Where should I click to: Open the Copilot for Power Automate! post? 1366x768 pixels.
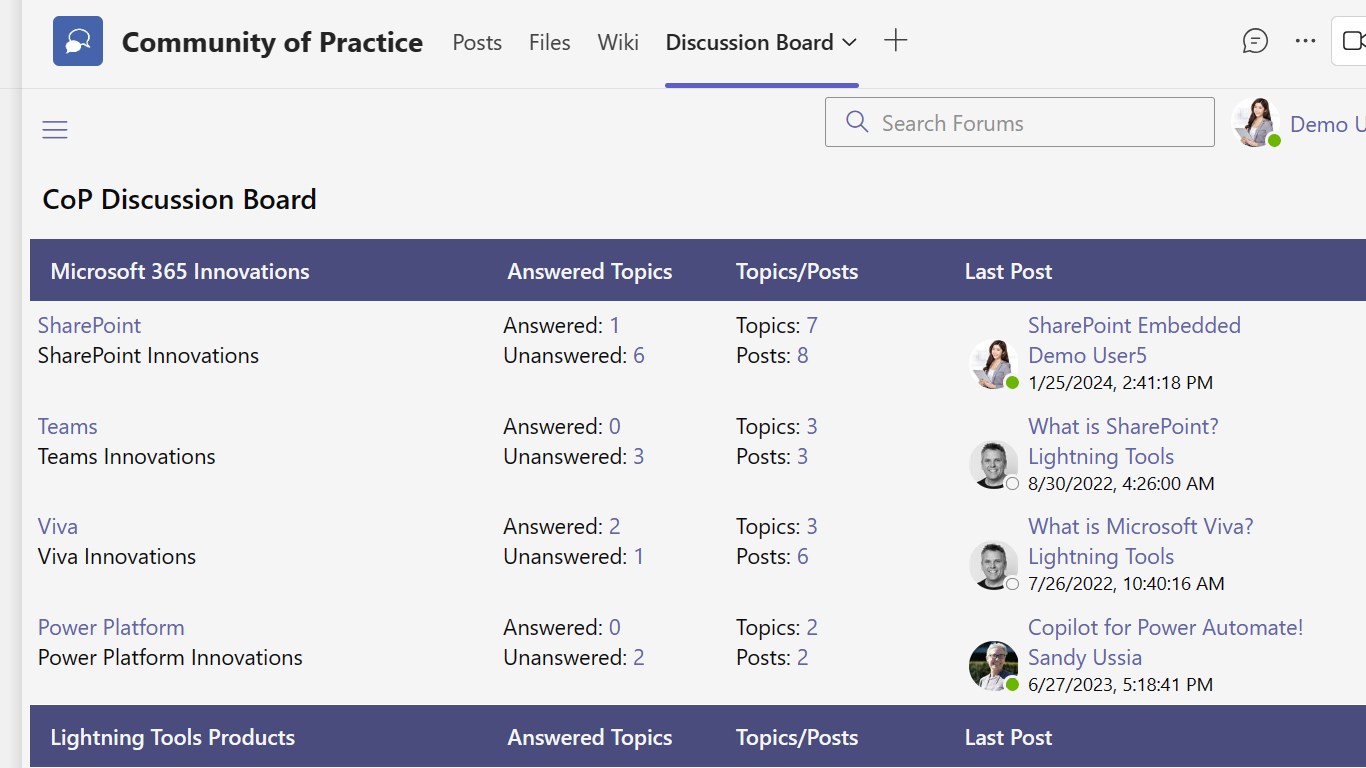1165,627
